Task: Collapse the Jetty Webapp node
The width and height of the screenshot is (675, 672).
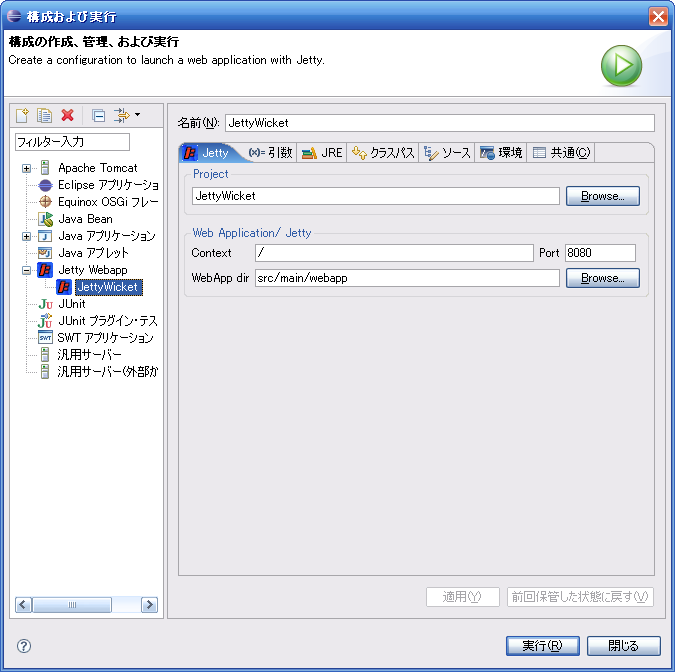Action: pos(27,270)
